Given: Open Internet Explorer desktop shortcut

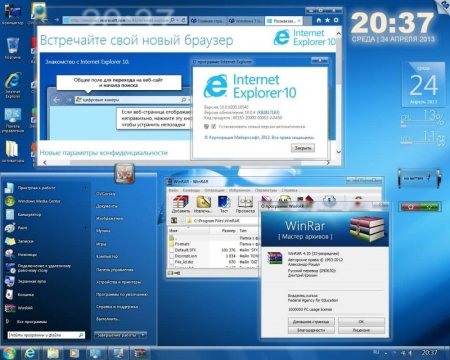Looking at the screenshot, I should tap(13, 85).
